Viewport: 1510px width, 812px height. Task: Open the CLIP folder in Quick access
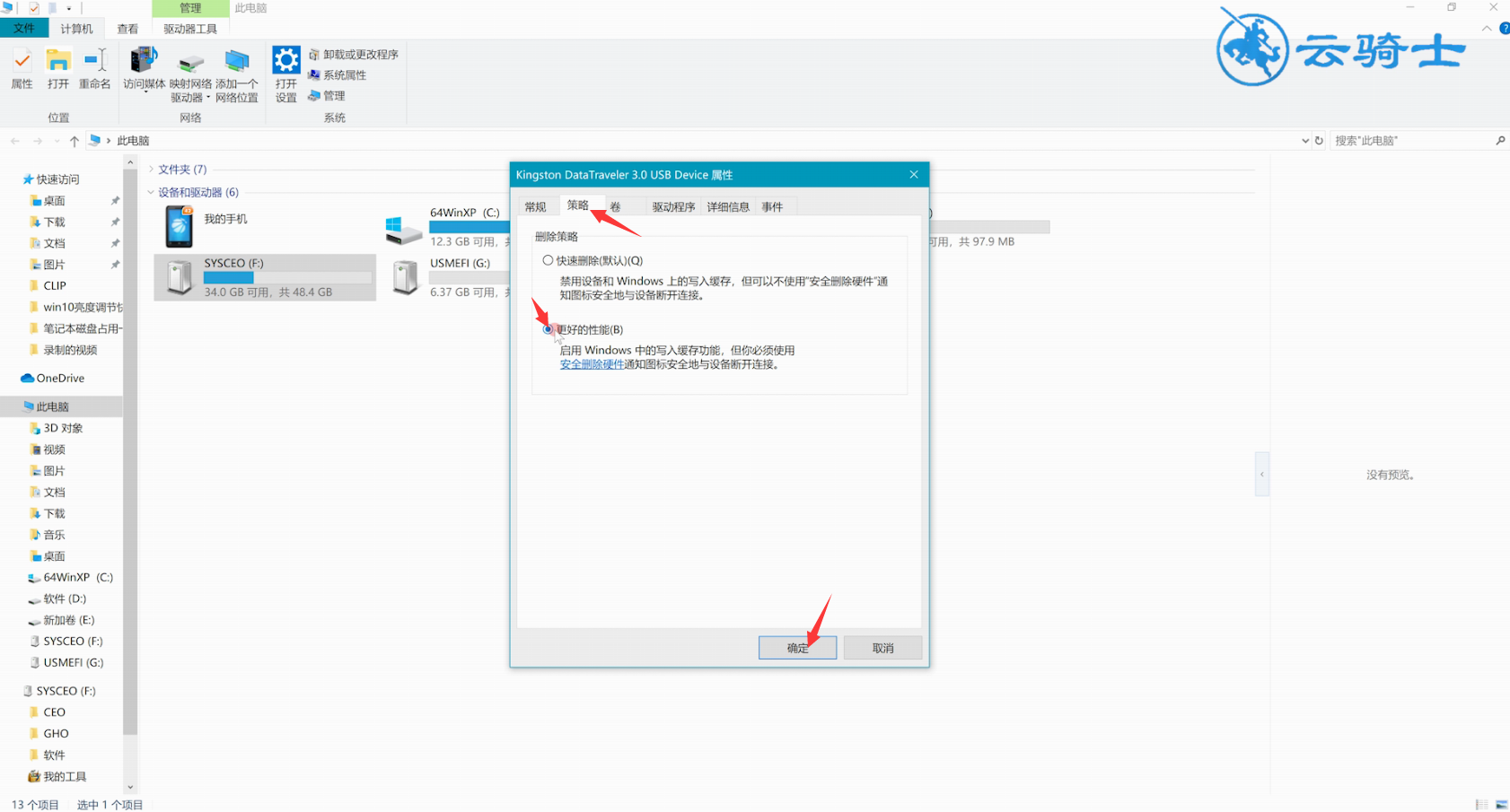55,286
